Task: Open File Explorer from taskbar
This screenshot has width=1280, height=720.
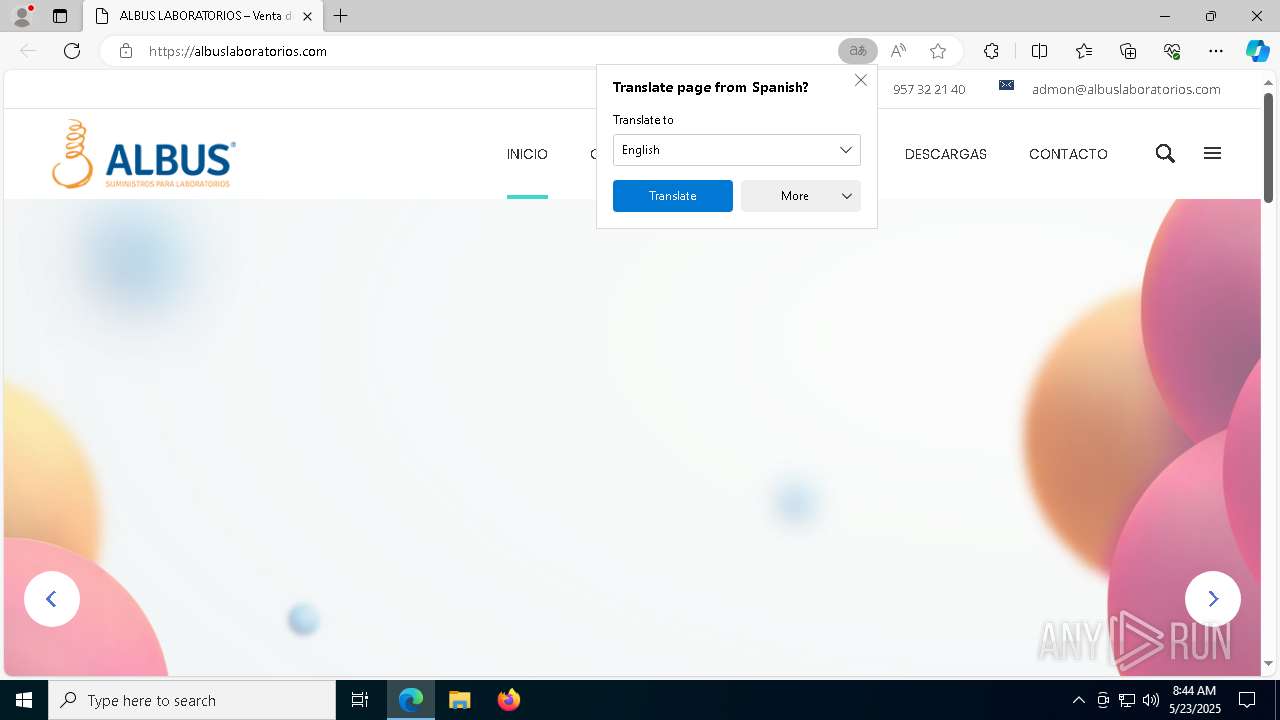Action: [459, 700]
